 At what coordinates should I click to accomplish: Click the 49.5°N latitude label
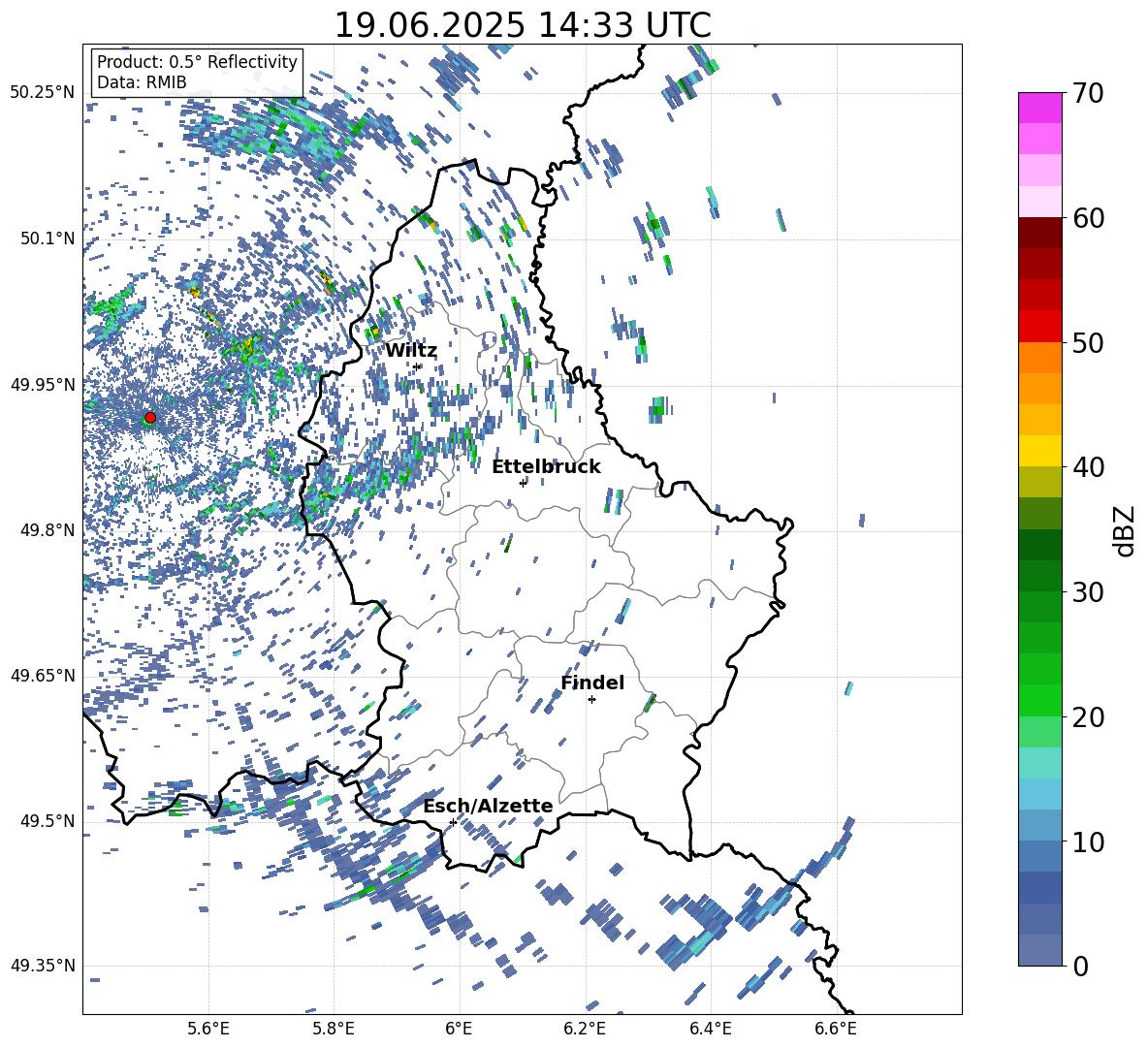47,821
